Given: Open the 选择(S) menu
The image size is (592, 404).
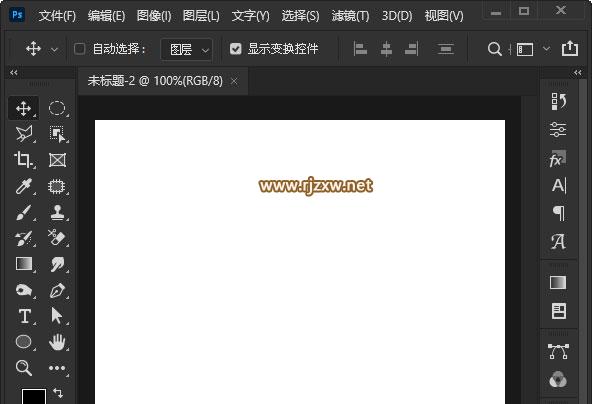Looking at the screenshot, I should 301,15.
